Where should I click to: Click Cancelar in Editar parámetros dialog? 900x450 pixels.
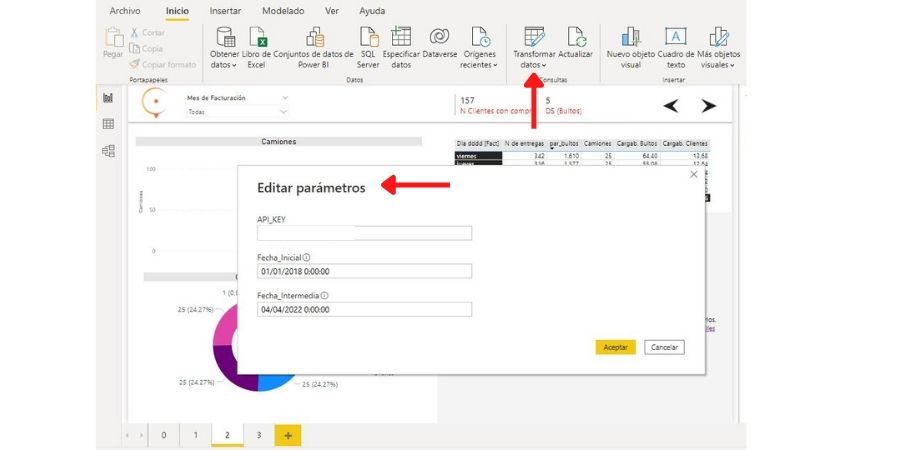click(x=664, y=347)
